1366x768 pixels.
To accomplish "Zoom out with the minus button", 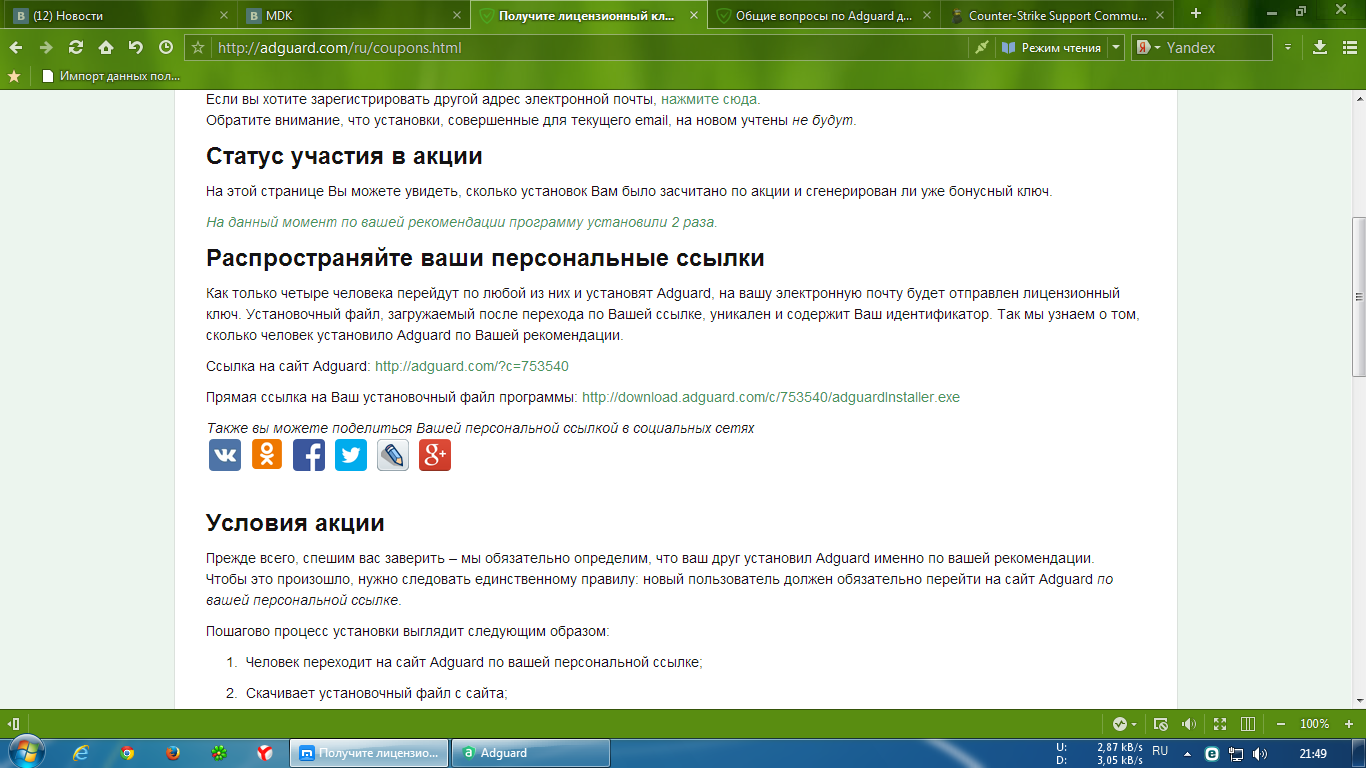I will click(x=1281, y=723).
